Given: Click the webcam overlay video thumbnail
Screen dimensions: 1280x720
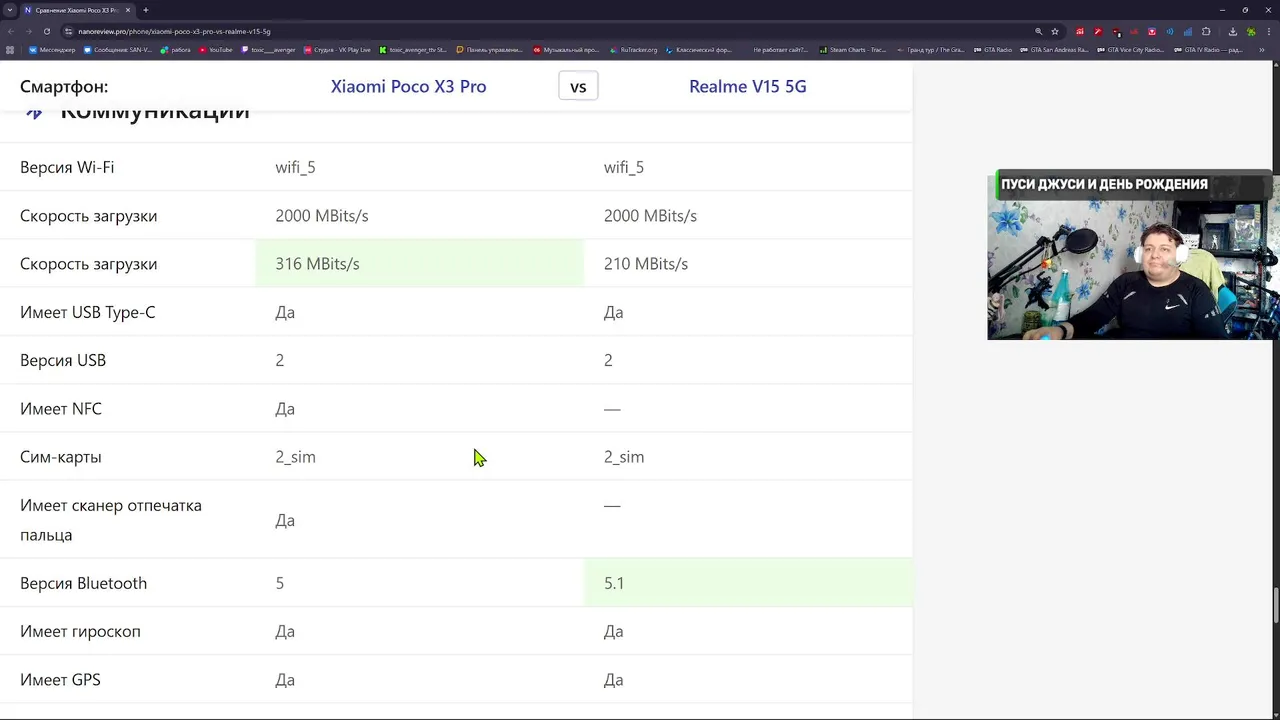Looking at the screenshot, I should click(1132, 257).
